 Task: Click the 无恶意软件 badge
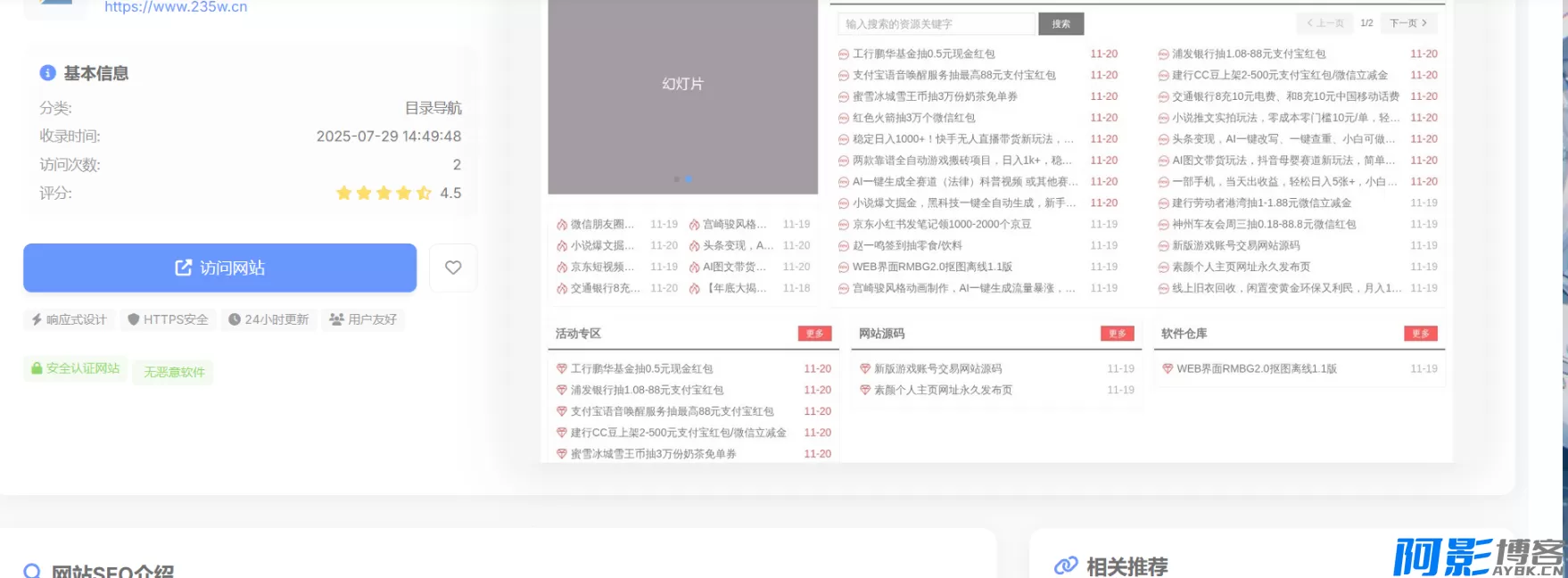(174, 372)
